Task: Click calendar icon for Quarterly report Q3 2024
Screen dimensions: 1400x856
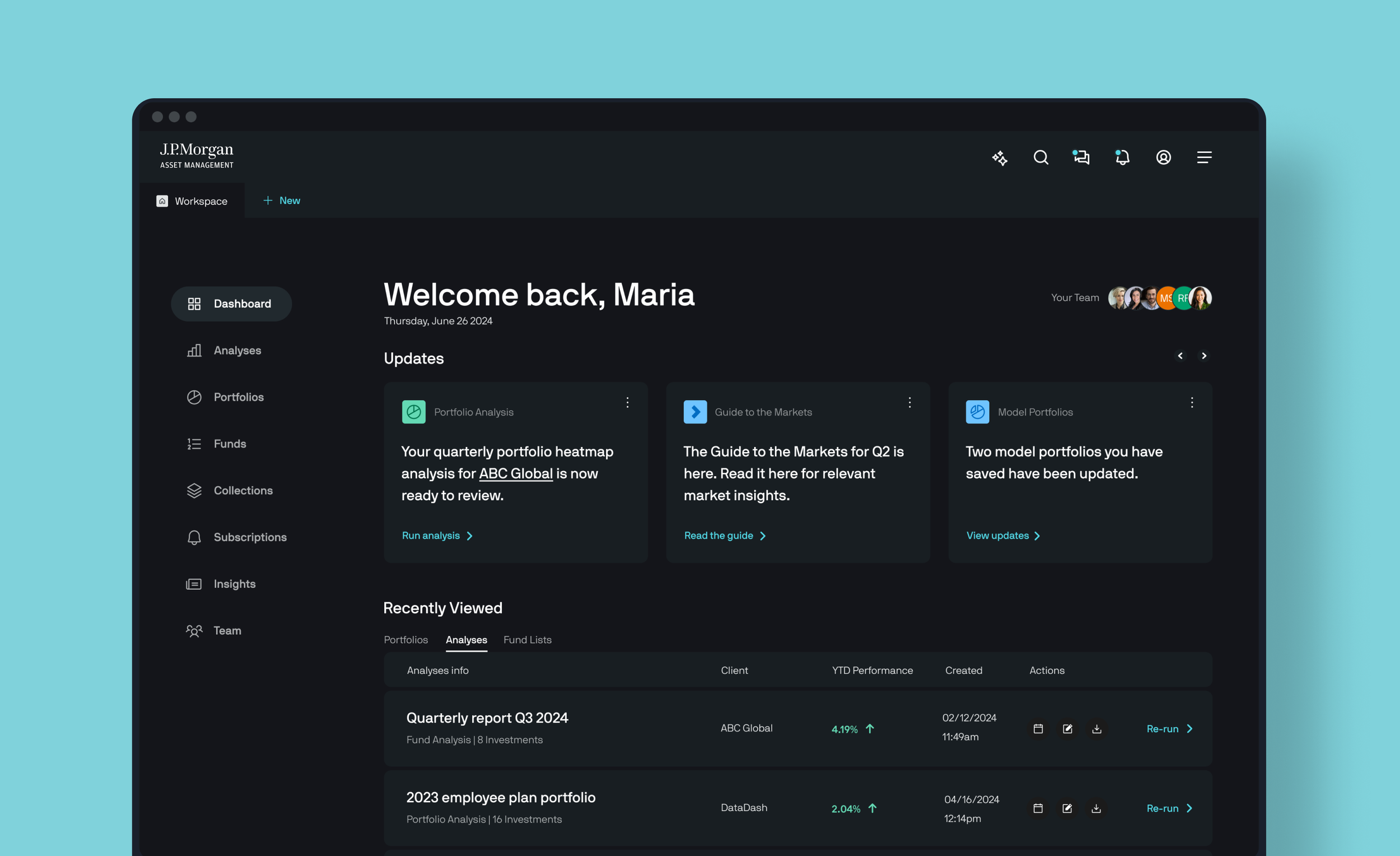Action: pyautogui.click(x=1038, y=729)
